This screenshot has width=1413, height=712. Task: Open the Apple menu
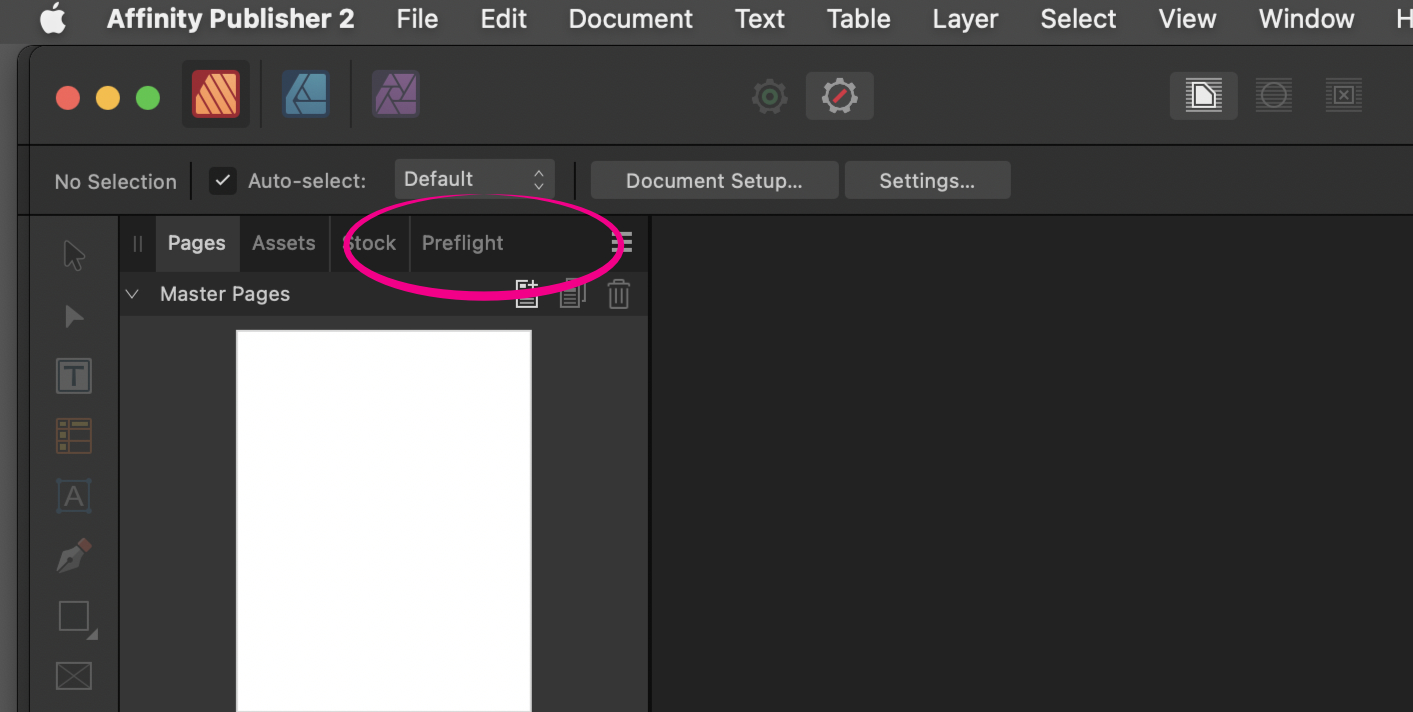(x=53, y=18)
